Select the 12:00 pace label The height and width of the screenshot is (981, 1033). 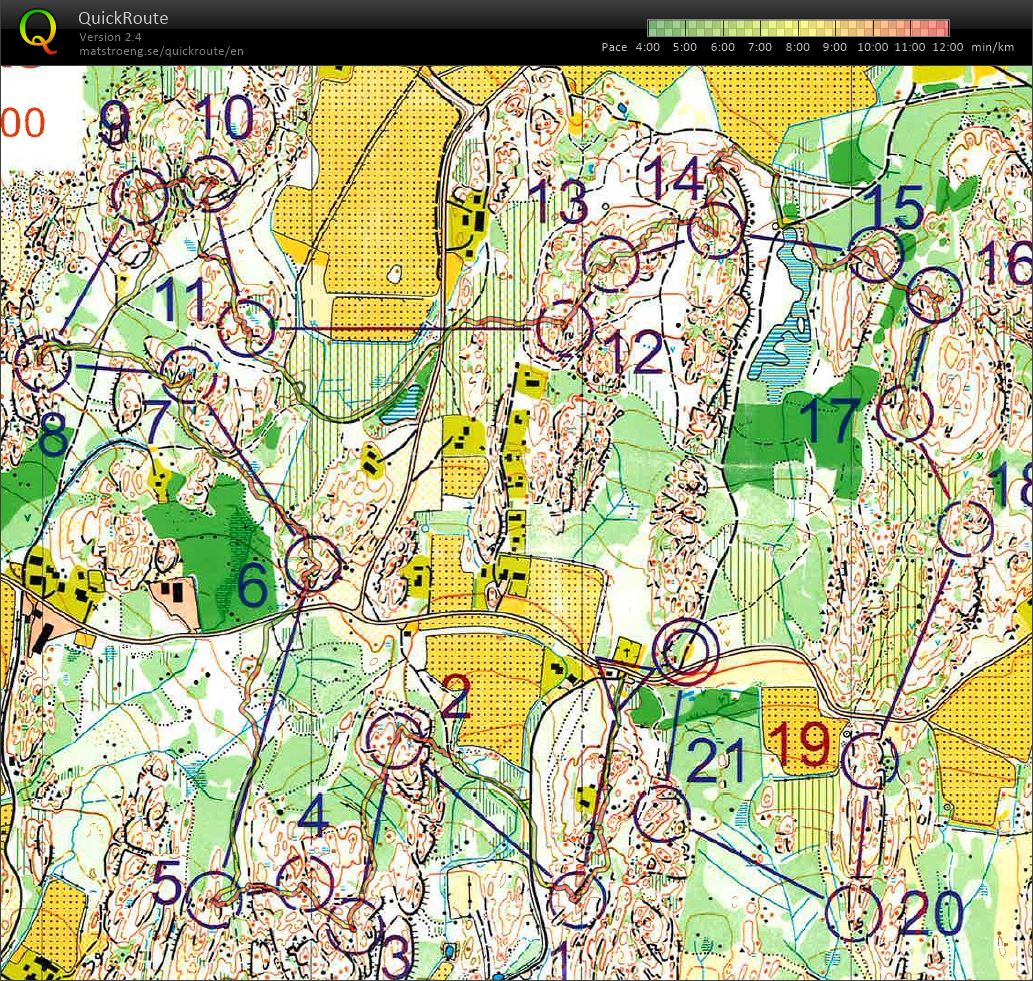pyautogui.click(x=947, y=47)
